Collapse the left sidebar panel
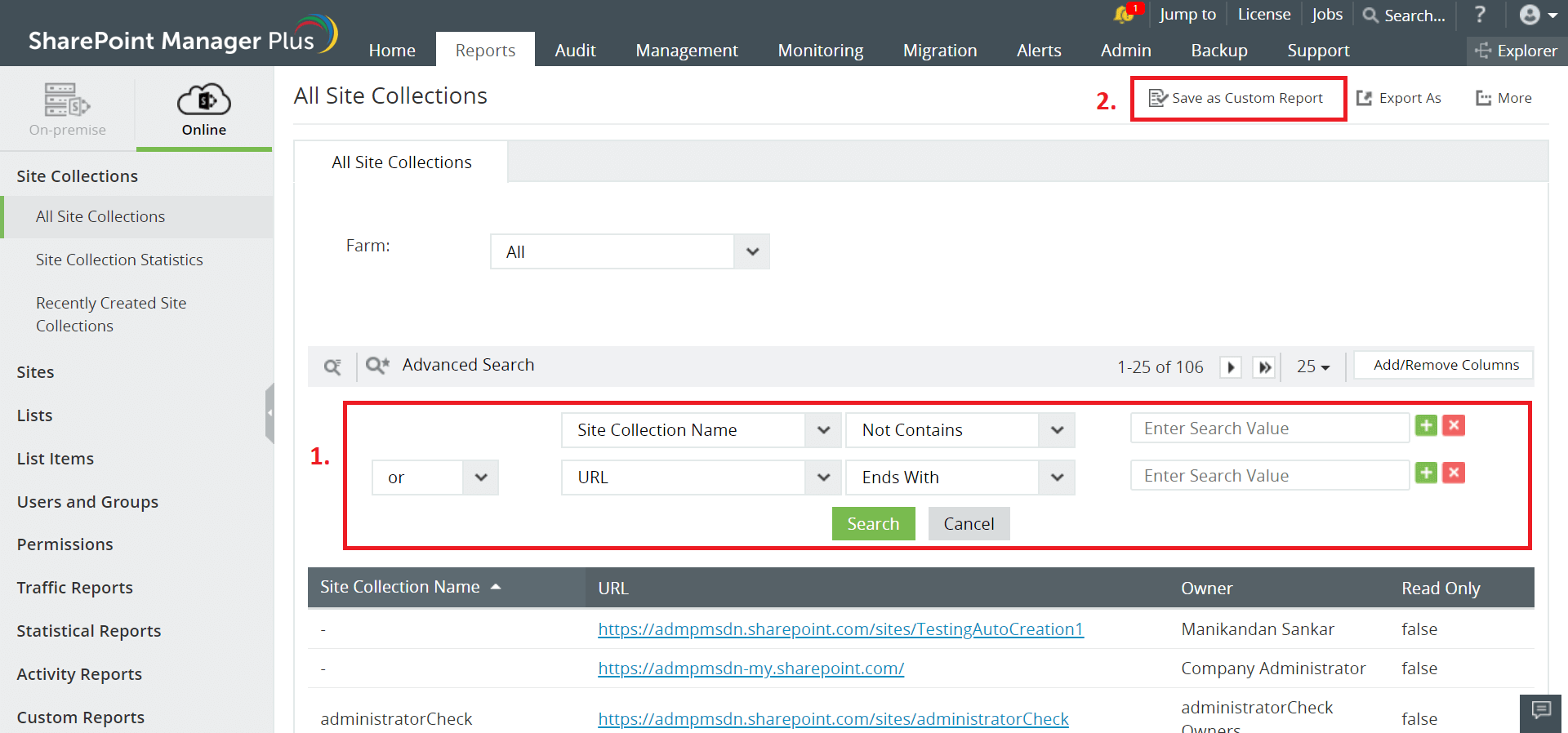The image size is (1568, 733). pos(269,413)
